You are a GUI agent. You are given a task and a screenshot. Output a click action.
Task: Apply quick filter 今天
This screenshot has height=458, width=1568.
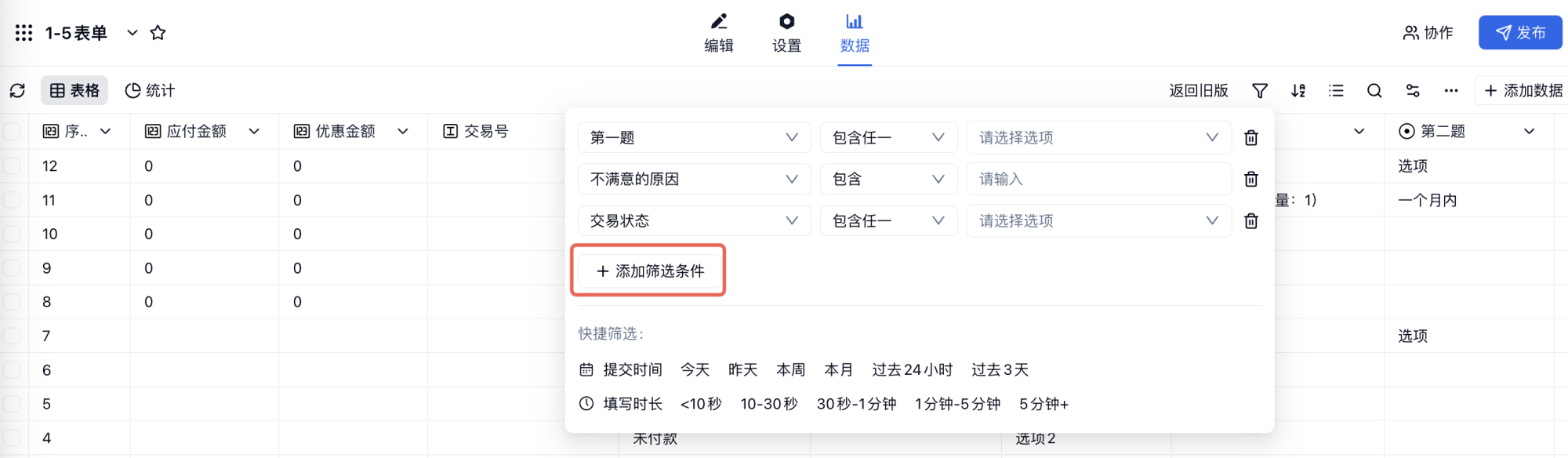[x=695, y=369]
